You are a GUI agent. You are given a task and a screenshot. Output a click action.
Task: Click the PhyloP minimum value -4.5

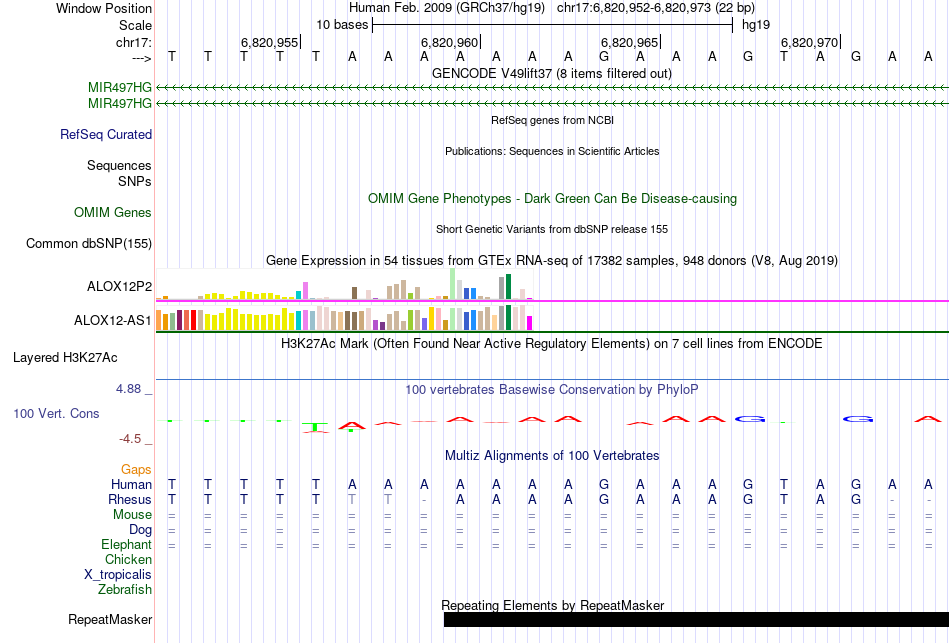(130, 439)
